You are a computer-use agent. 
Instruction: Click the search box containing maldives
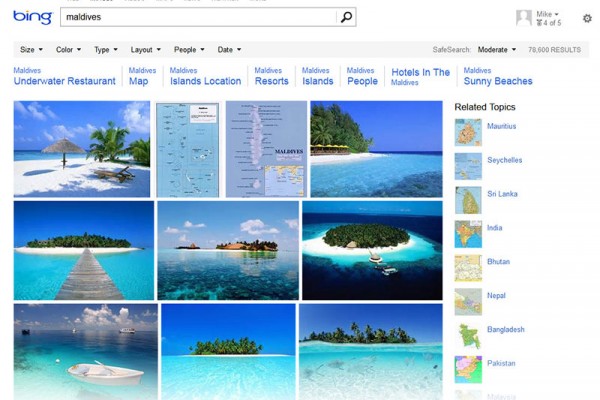[195, 17]
